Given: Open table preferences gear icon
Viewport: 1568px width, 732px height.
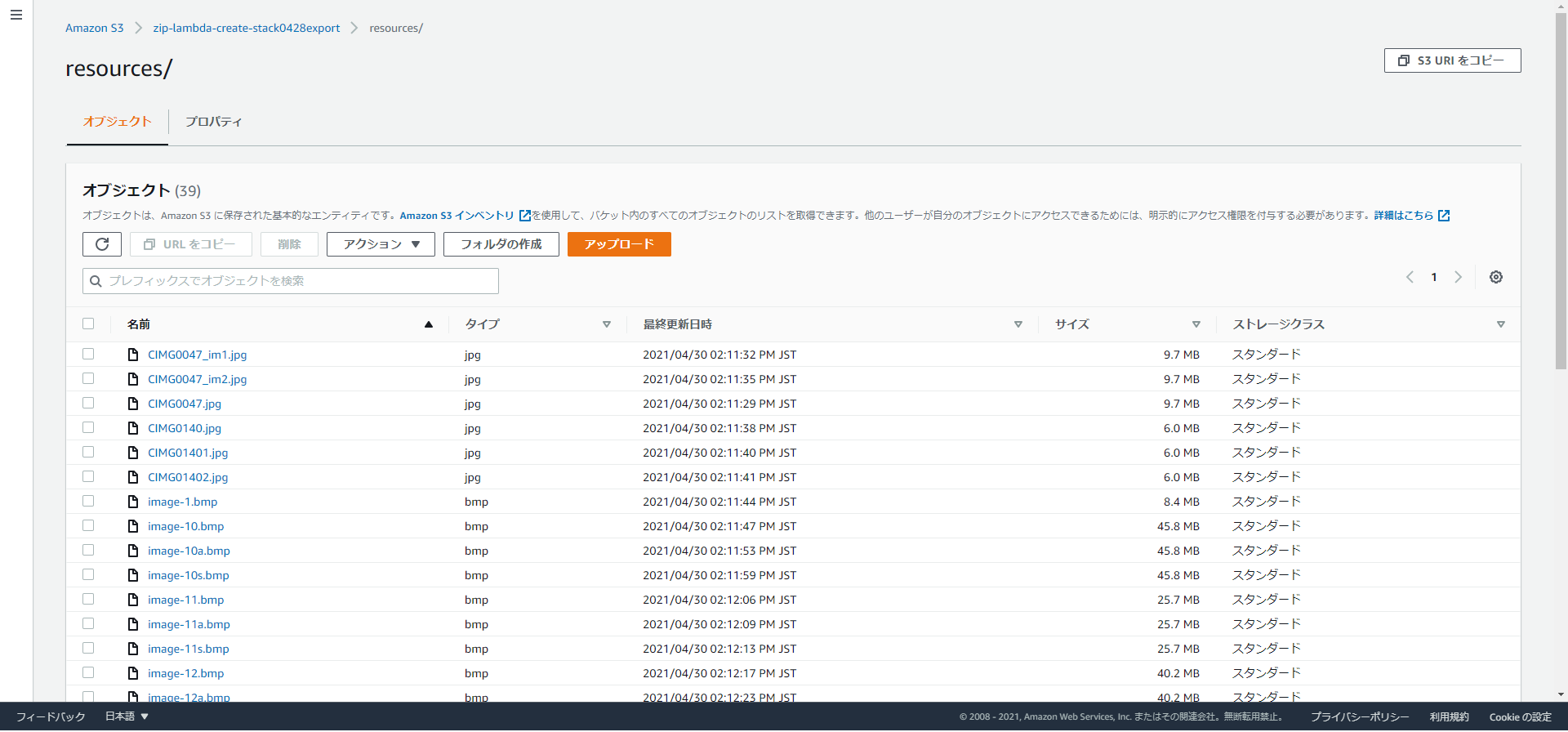Looking at the screenshot, I should (x=1496, y=277).
